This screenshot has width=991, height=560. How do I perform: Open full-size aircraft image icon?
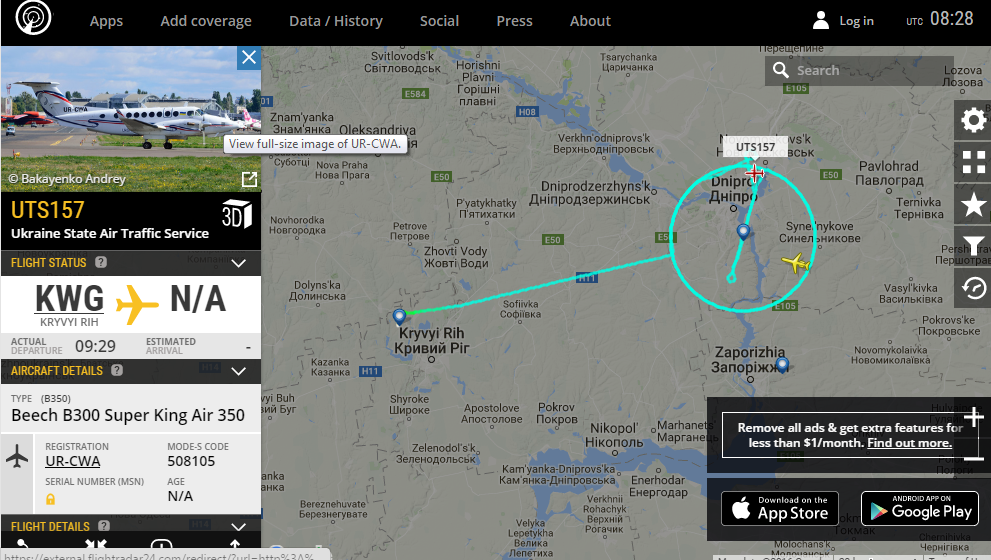pos(250,180)
